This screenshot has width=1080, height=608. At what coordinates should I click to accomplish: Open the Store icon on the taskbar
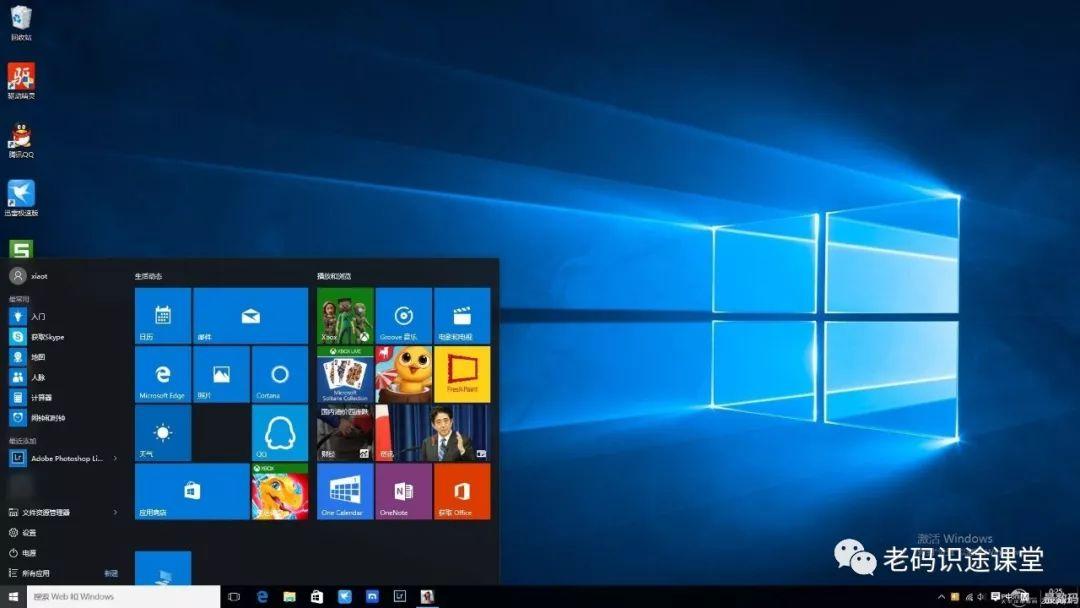click(x=317, y=597)
